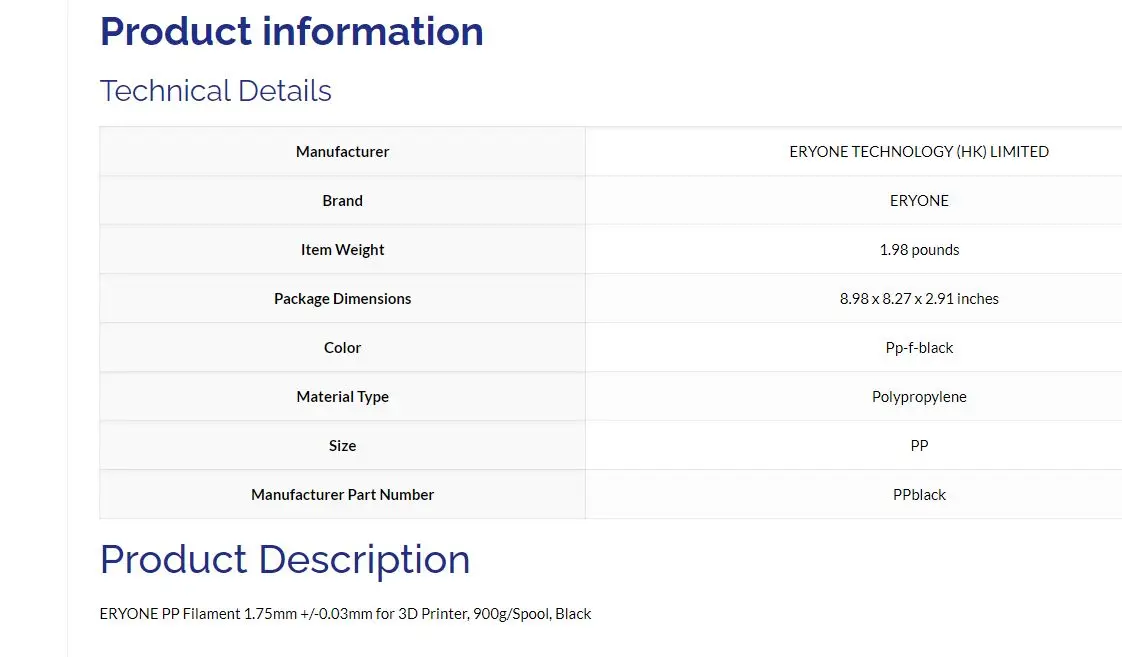Click the Product Description heading
Image resolution: width=1122 pixels, height=657 pixels.
coord(285,560)
